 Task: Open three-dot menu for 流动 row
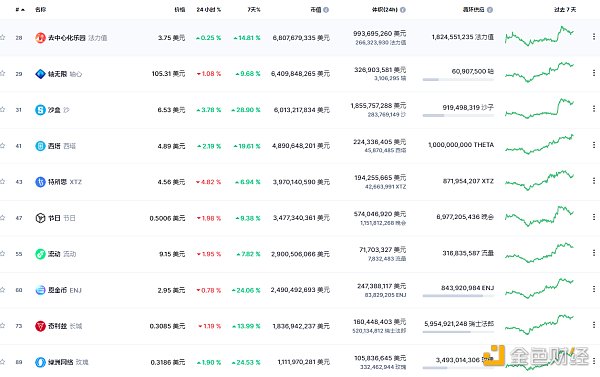(x=593, y=253)
